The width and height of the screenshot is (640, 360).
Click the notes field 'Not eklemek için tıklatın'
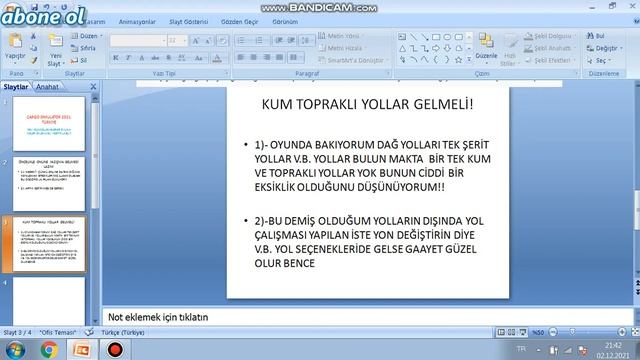point(367,317)
